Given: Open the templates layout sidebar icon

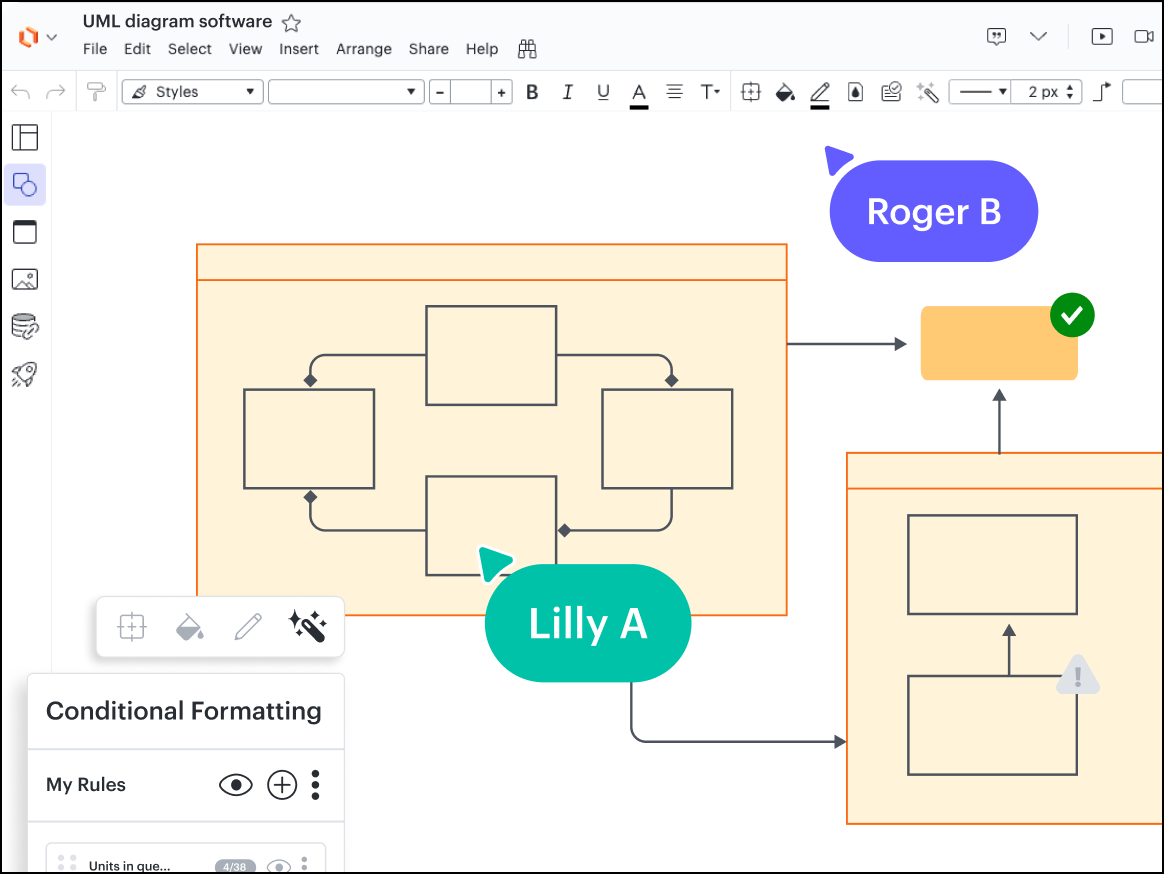Looking at the screenshot, I should (25, 137).
